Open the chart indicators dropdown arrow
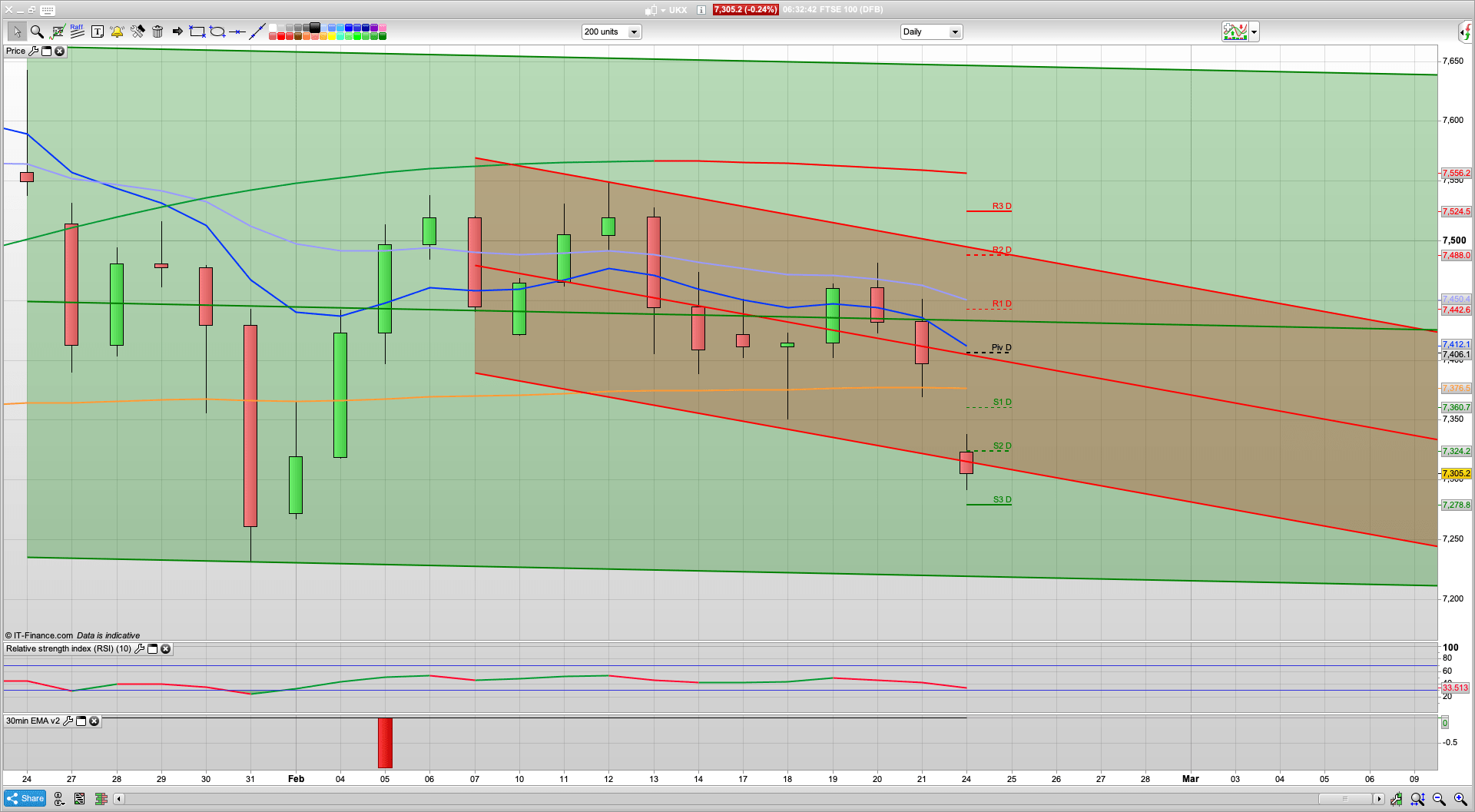The image size is (1475, 812). (x=1254, y=32)
